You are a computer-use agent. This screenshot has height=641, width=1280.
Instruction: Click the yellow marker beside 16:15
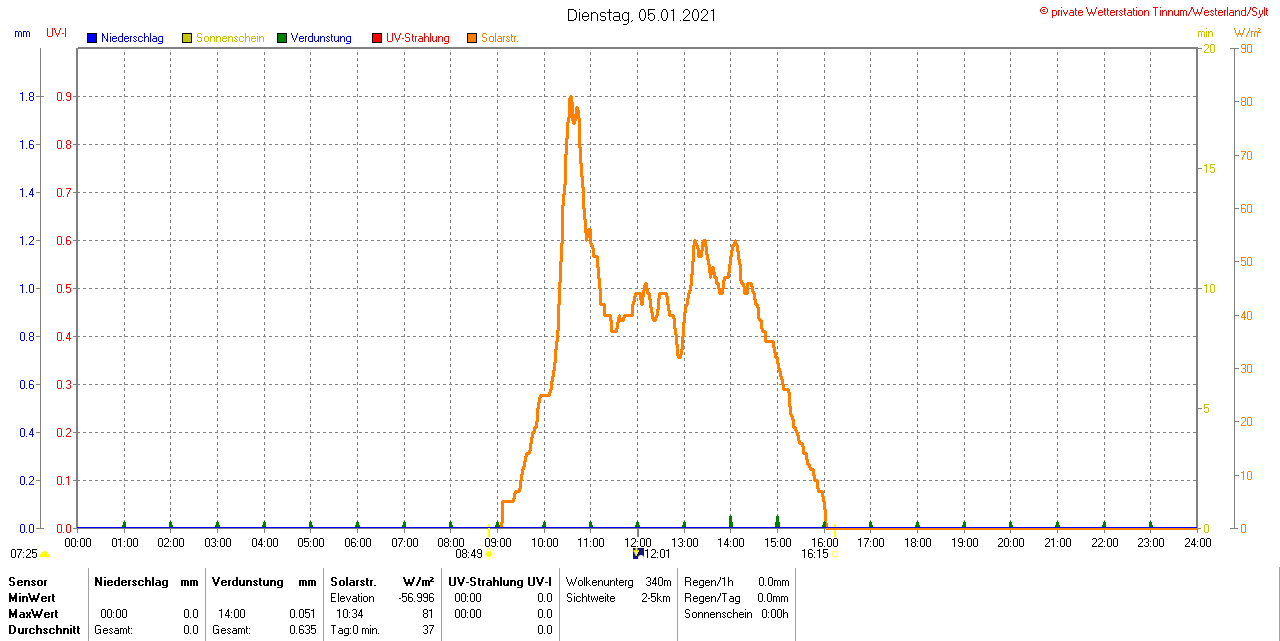point(833,554)
